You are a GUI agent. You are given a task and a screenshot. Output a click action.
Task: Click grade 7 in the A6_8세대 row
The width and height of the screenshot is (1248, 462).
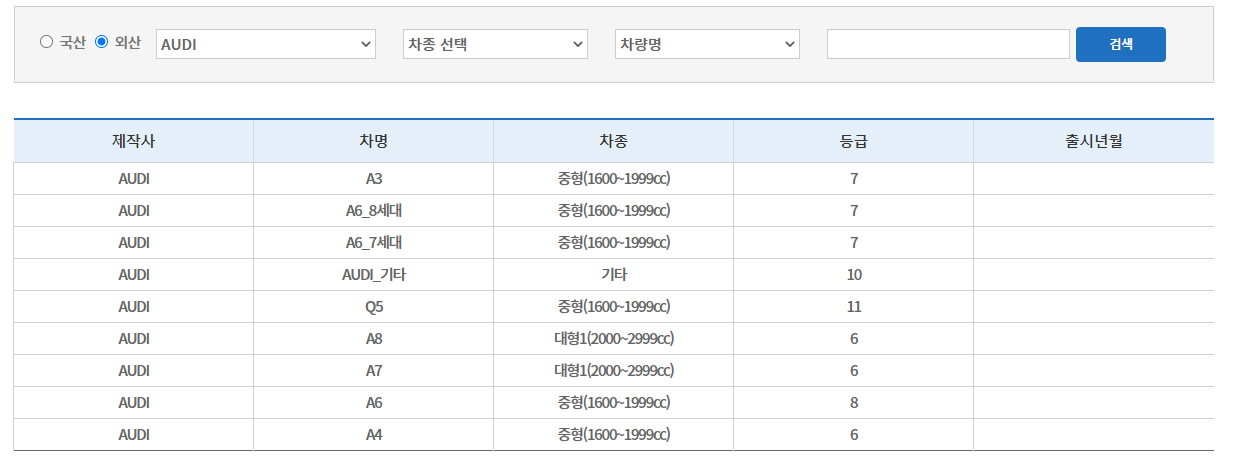tap(853, 211)
